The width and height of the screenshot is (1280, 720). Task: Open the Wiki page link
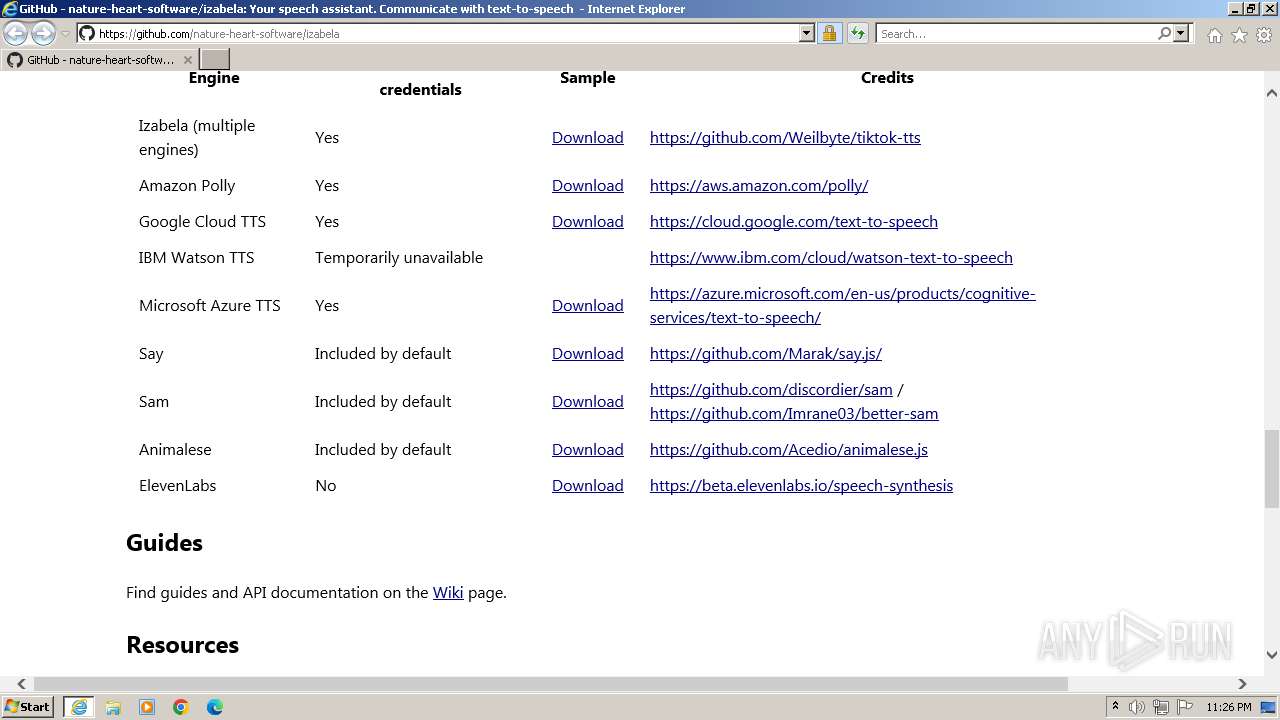(x=448, y=592)
